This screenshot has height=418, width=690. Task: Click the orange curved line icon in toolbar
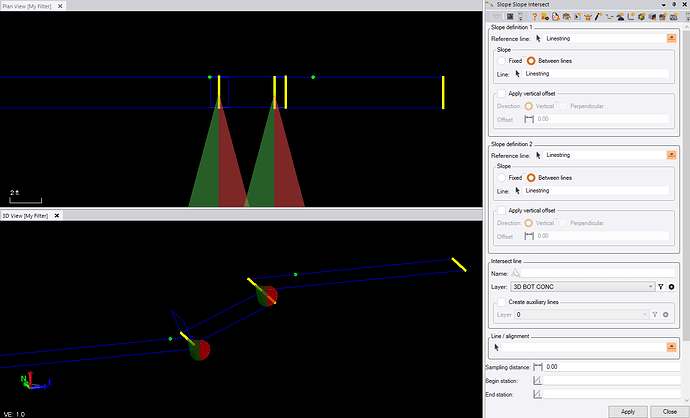pyautogui.click(x=609, y=17)
